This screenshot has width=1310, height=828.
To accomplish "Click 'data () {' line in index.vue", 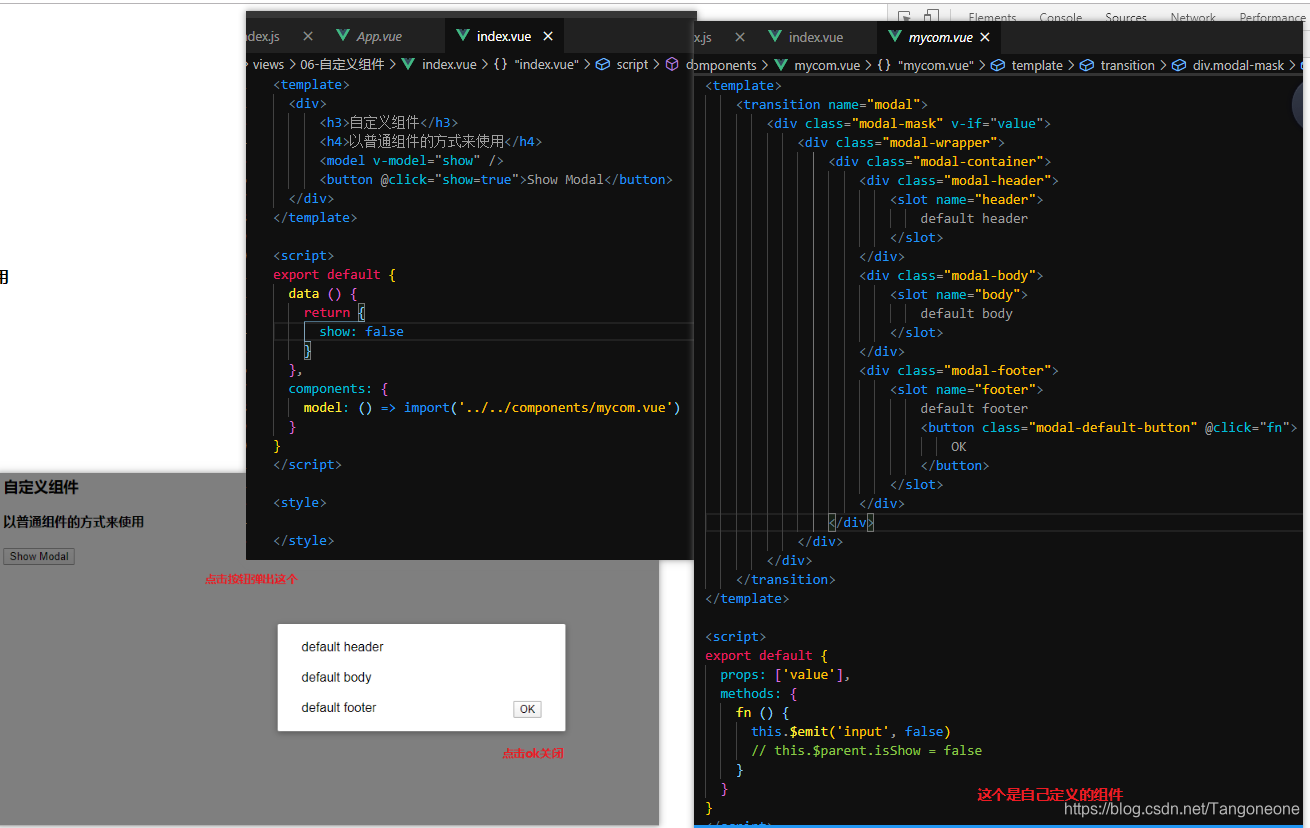I will pyautogui.click(x=323, y=293).
